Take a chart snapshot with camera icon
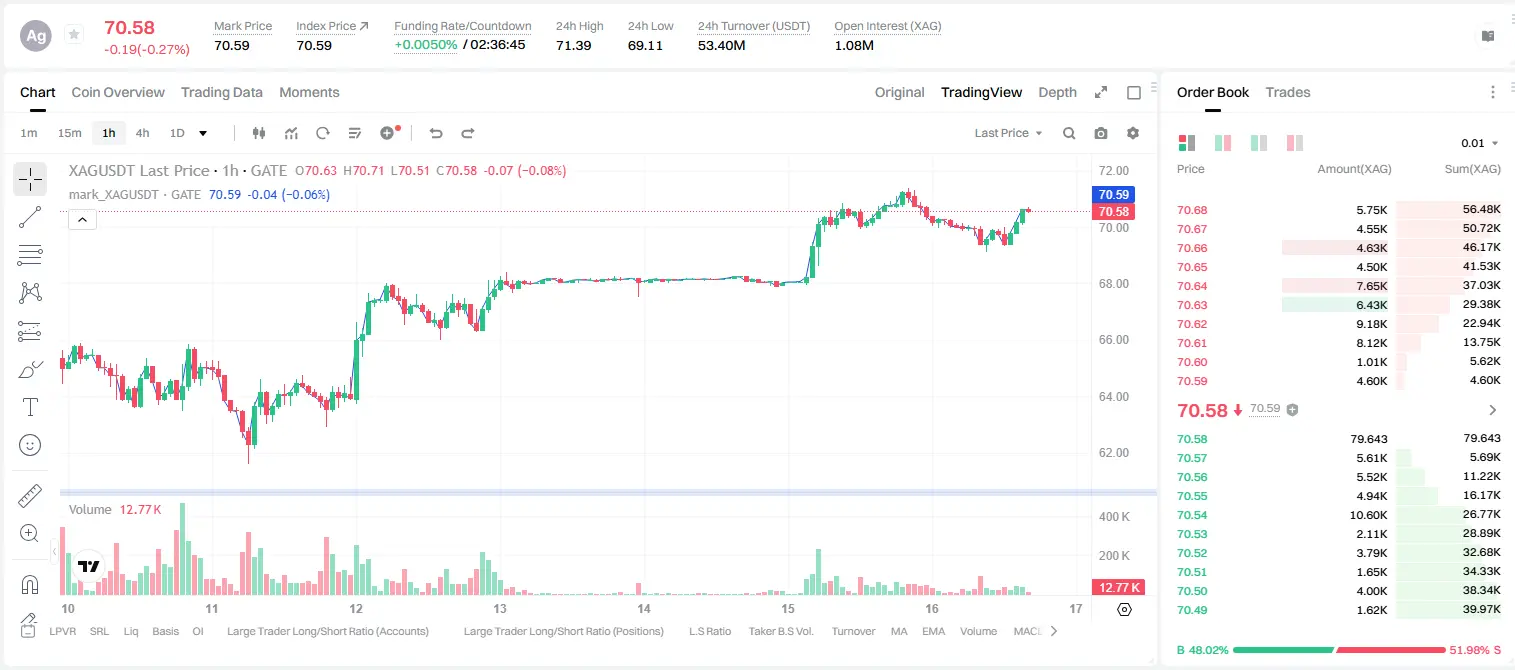The image size is (1515, 670). (x=1101, y=133)
